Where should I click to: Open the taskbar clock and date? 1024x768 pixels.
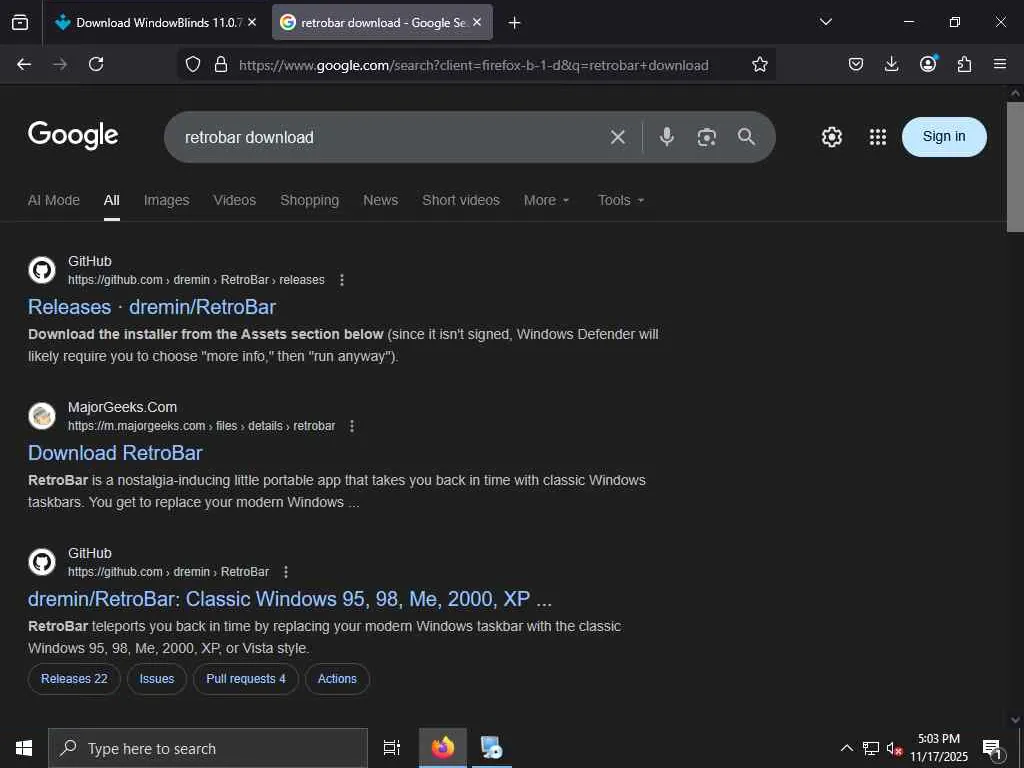[x=939, y=748]
